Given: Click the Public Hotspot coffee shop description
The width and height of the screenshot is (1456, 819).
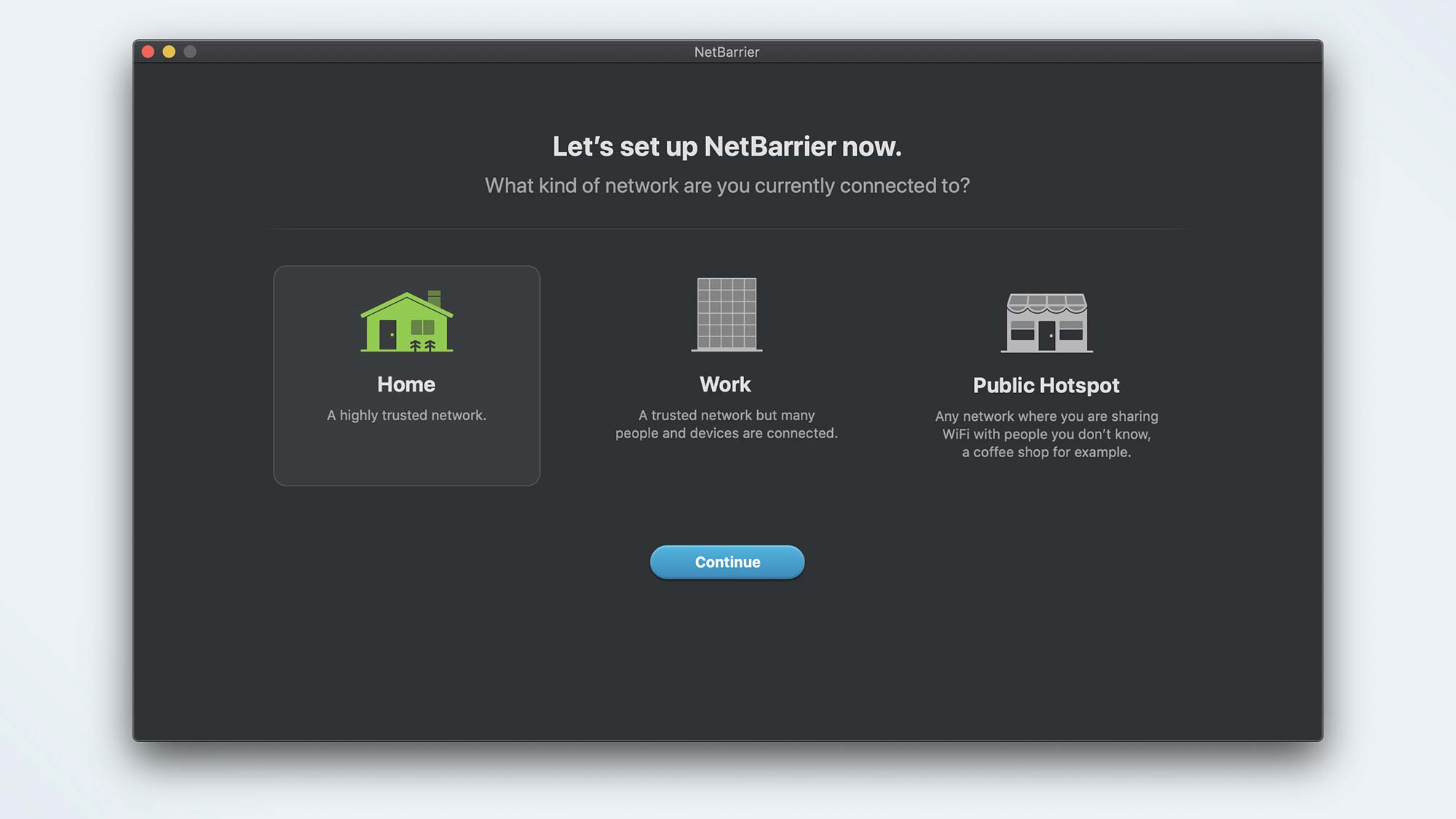Looking at the screenshot, I should click(1046, 434).
